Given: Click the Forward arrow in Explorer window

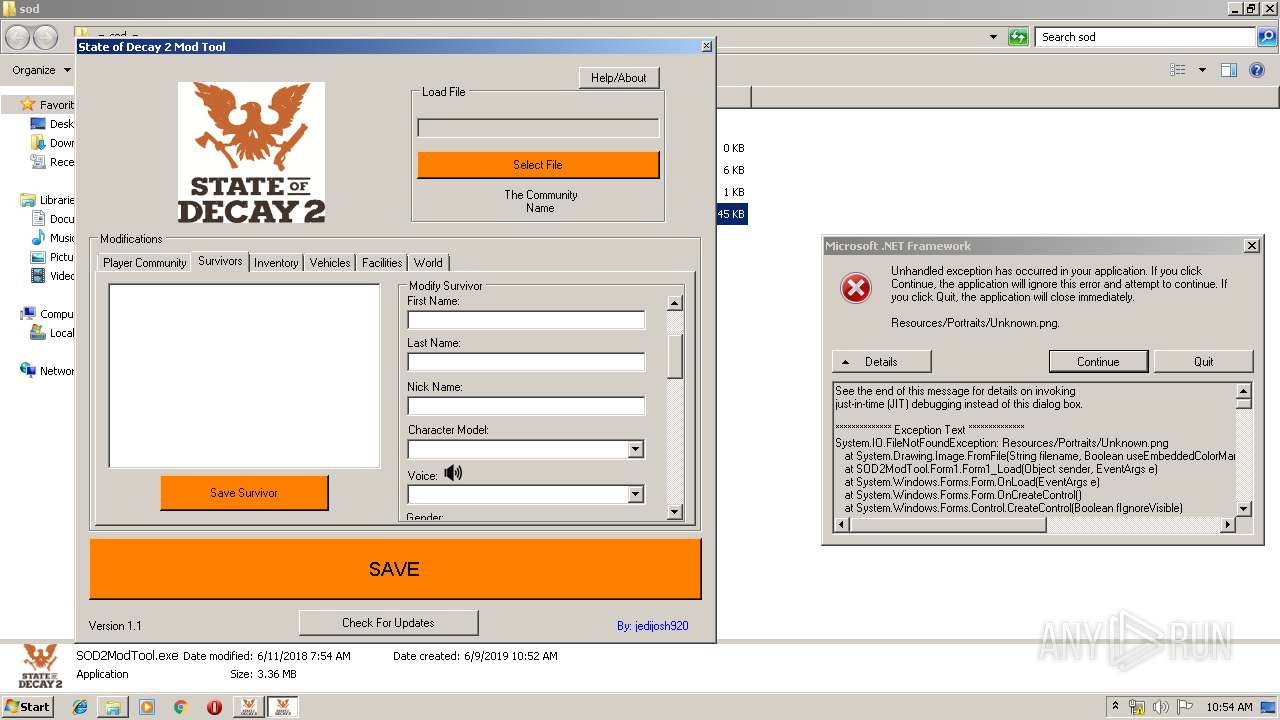Looking at the screenshot, I should tap(46, 38).
